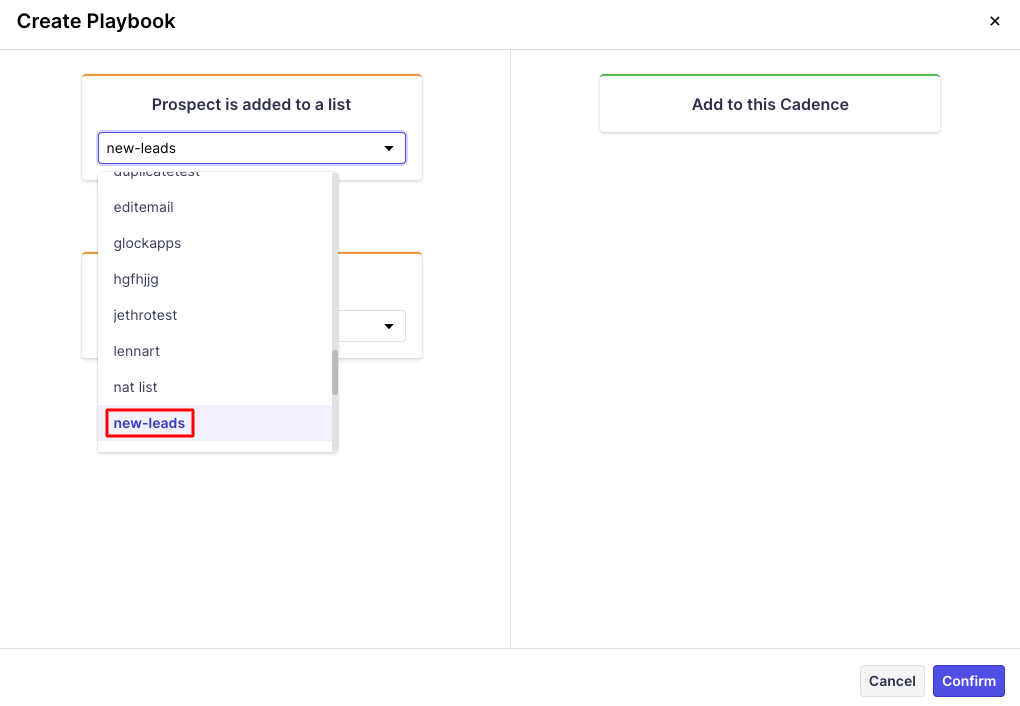Close the Create Playbook dialog
The width and height of the screenshot is (1020, 706).
point(994,21)
